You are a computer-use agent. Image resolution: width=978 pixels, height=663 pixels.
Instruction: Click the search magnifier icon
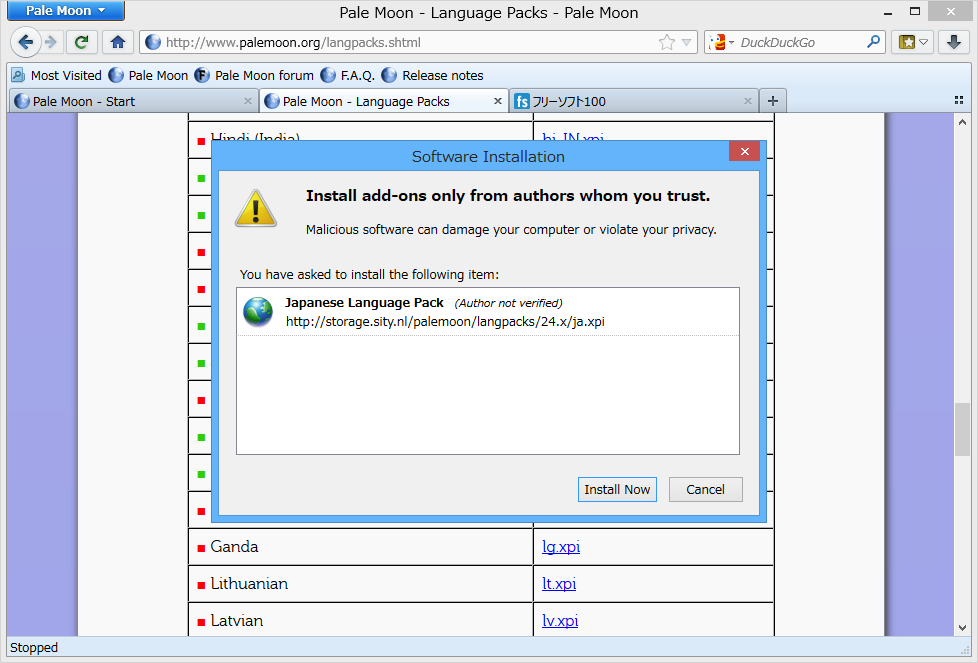(873, 42)
